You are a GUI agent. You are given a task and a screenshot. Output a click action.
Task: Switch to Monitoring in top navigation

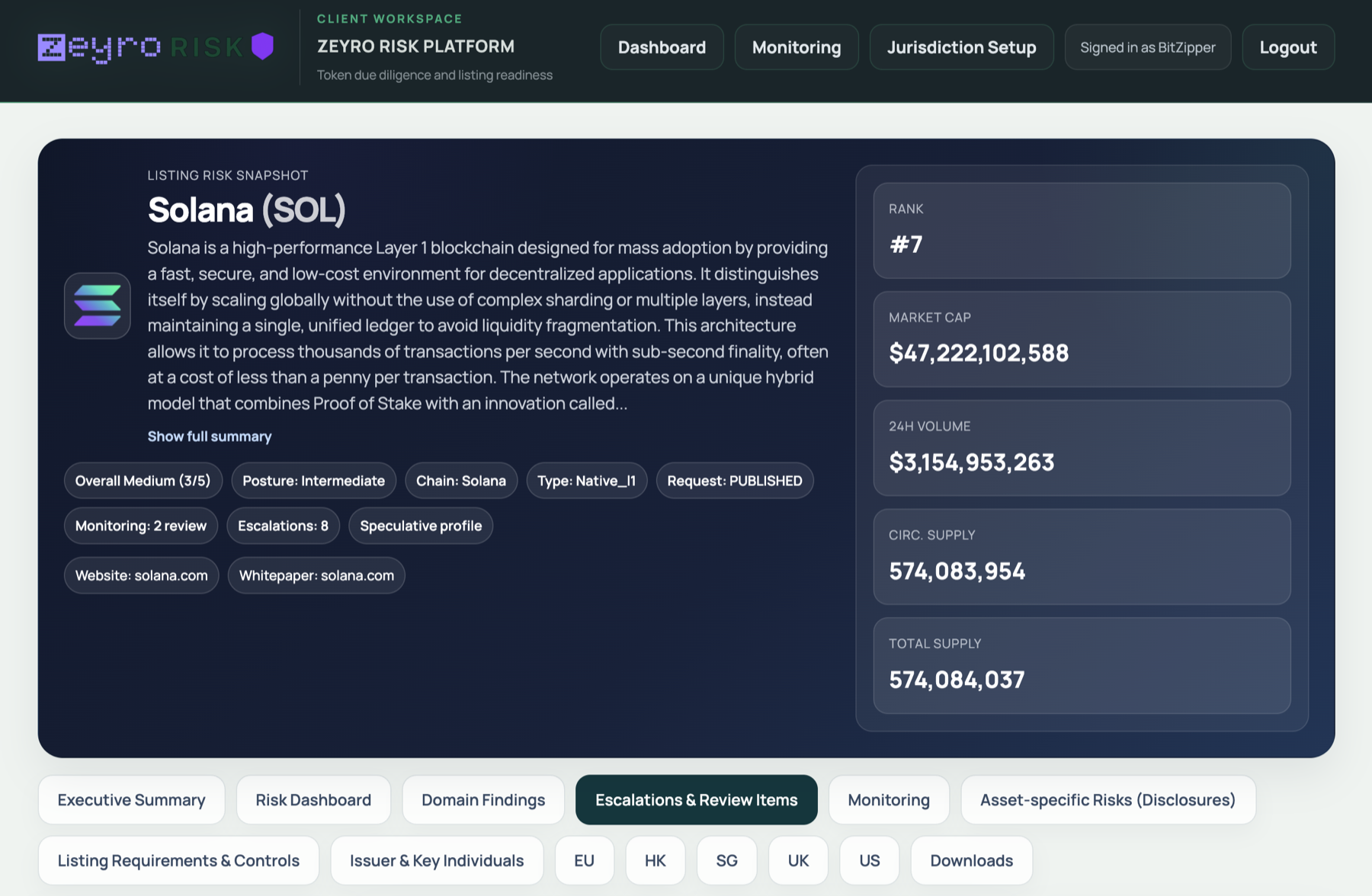796,46
